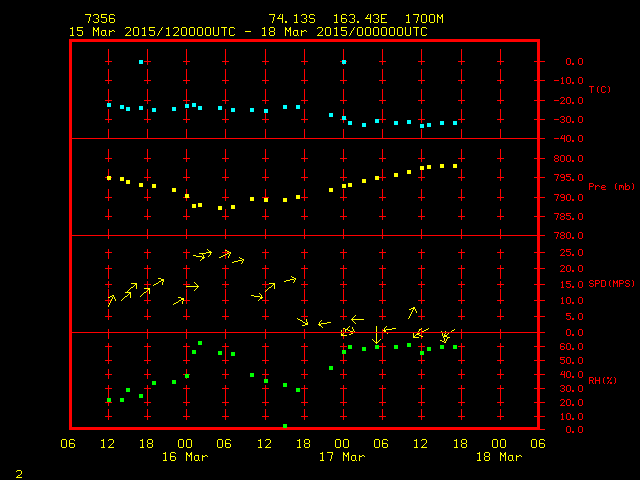Click the start time 15 Mar 2015/120000UTC

[149, 32]
